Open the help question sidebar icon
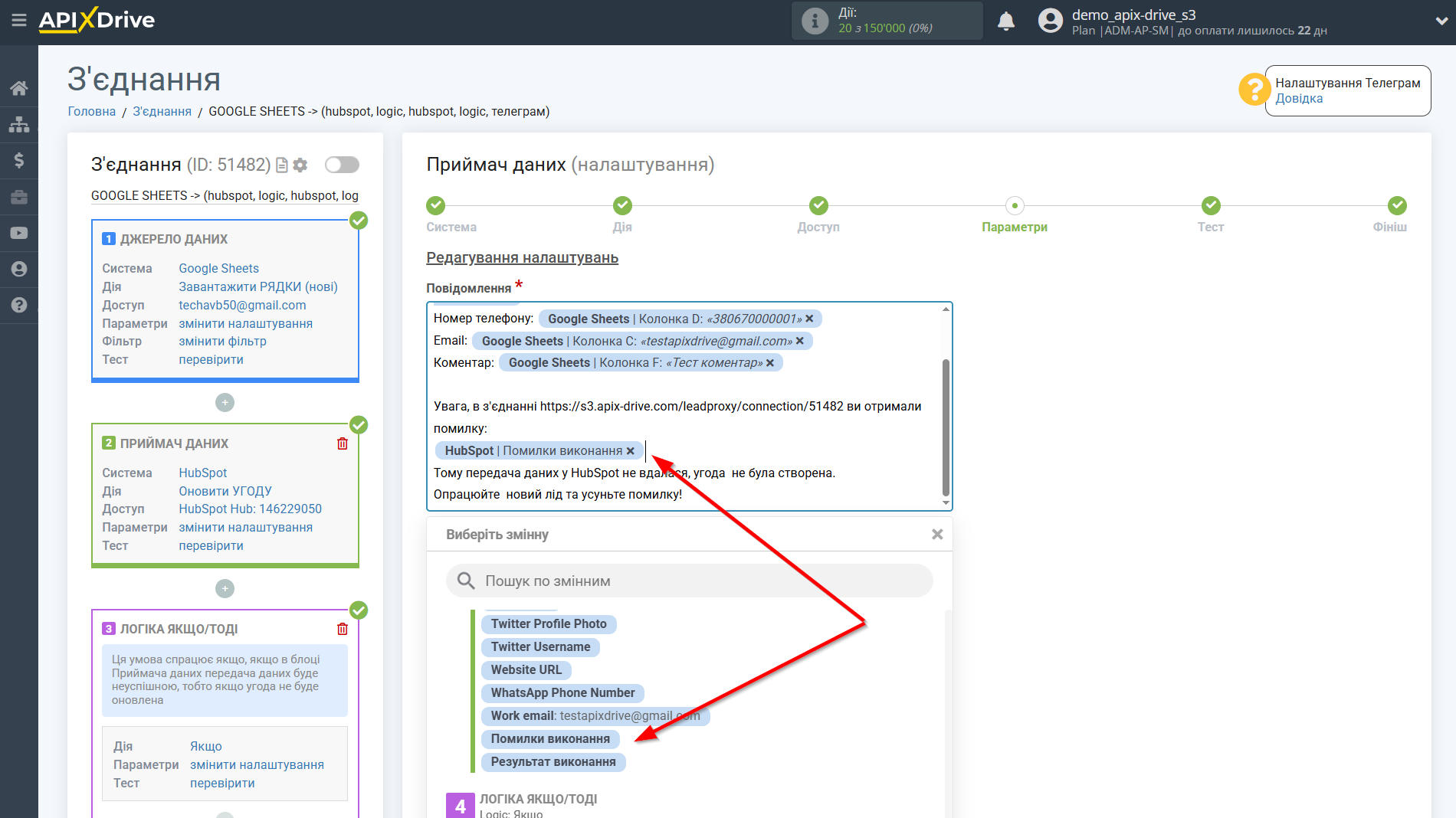The height and width of the screenshot is (818, 1456). point(19,305)
